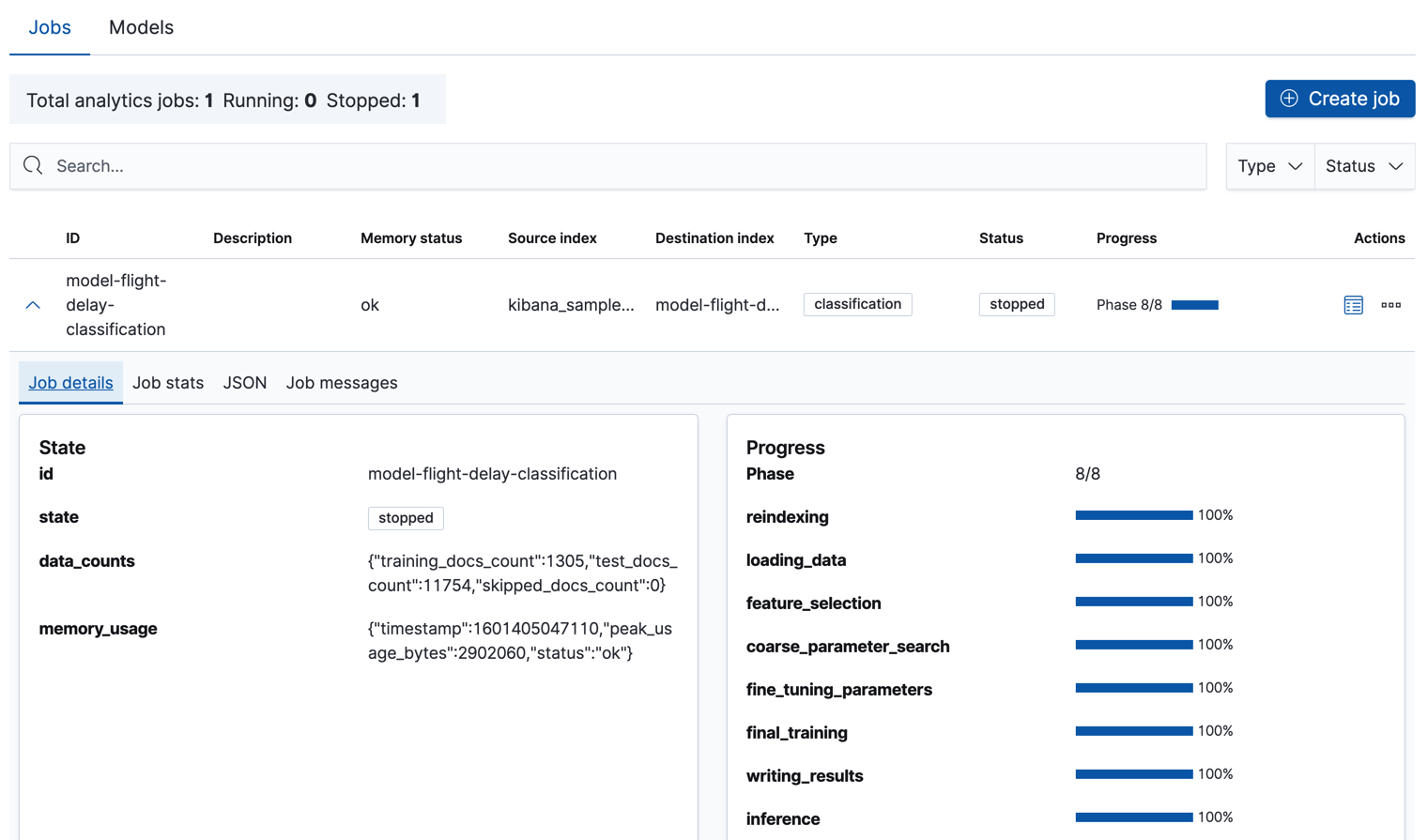The image size is (1428, 840).
Task: Open the Job messages tab
Action: [x=342, y=382]
